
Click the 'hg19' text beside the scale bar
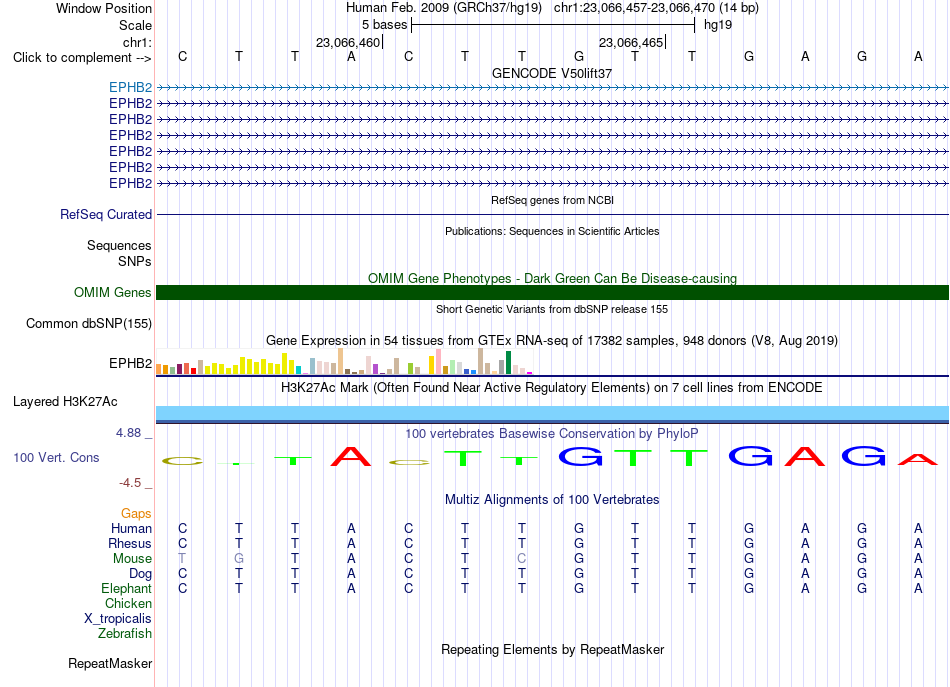click(718, 25)
